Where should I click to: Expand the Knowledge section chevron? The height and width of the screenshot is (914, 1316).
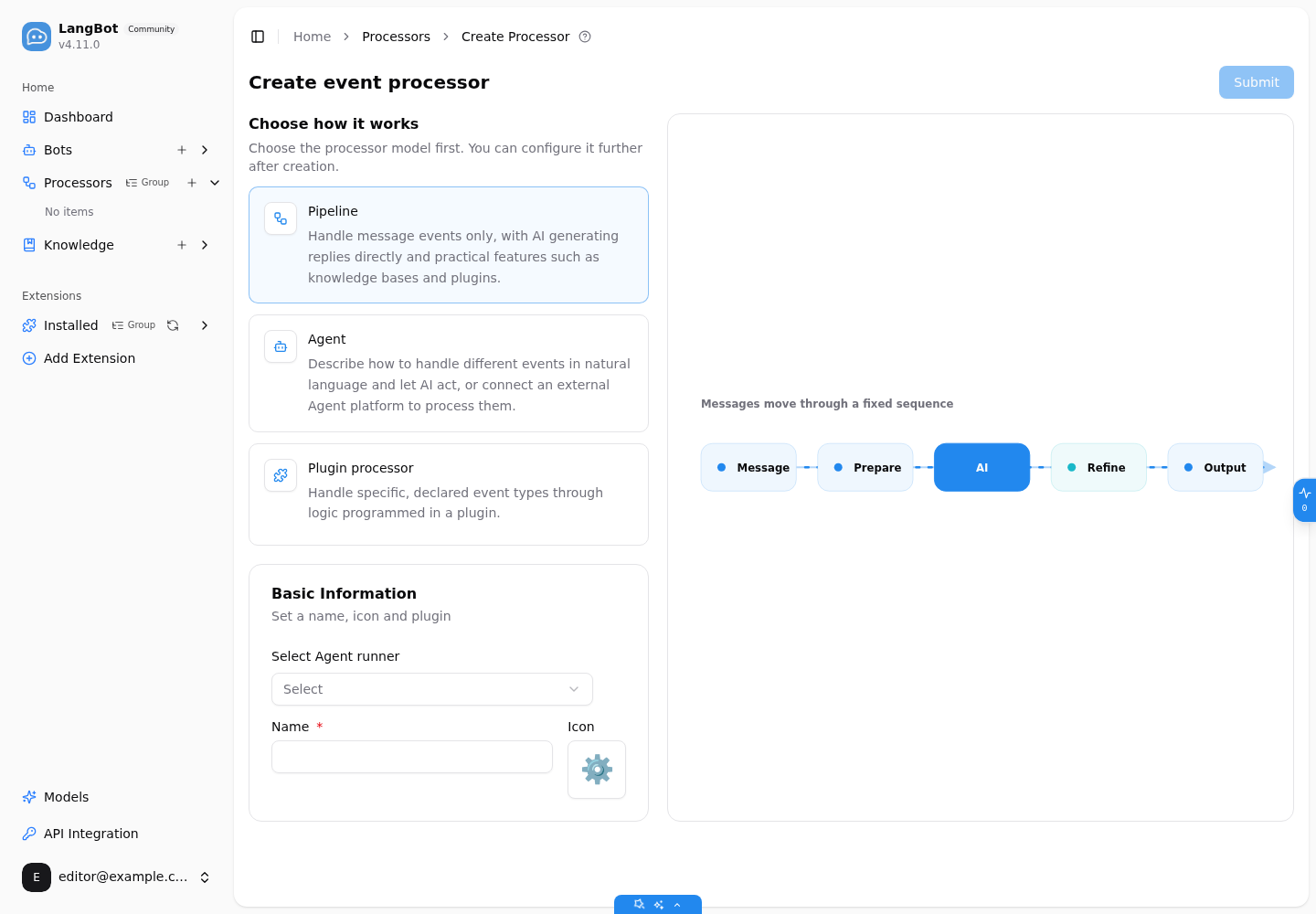[205, 245]
